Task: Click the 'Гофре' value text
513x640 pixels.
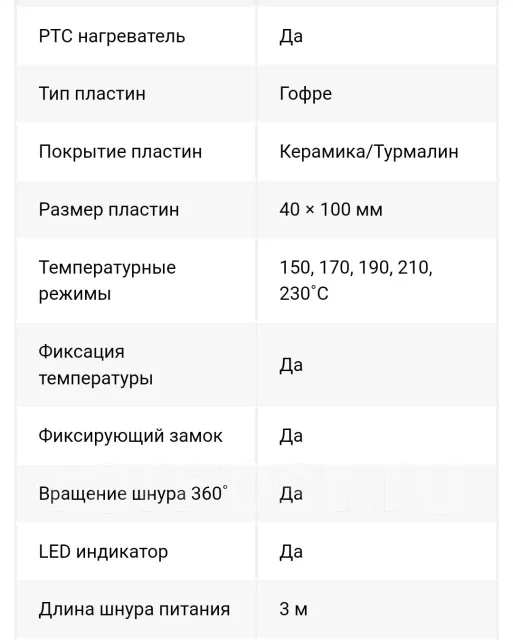Action: [306, 94]
